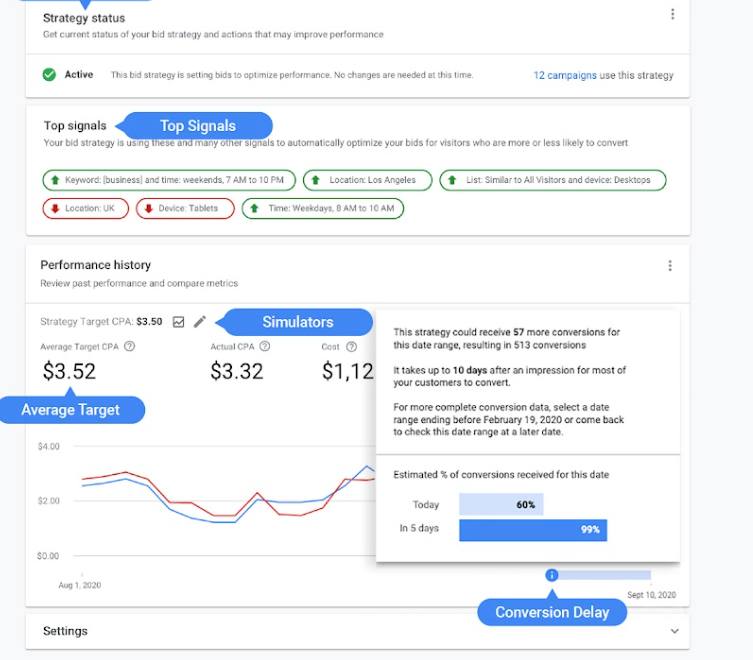
Task: Select the Keyword business weekends signal chip
Action: (169, 180)
